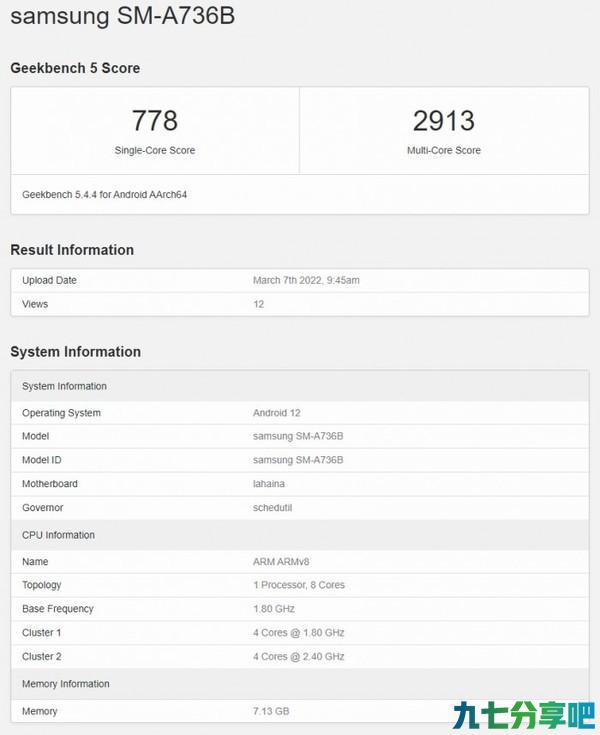Select the 1 Processor, 8 Cores value
The width and height of the screenshot is (600, 735).
299,585
